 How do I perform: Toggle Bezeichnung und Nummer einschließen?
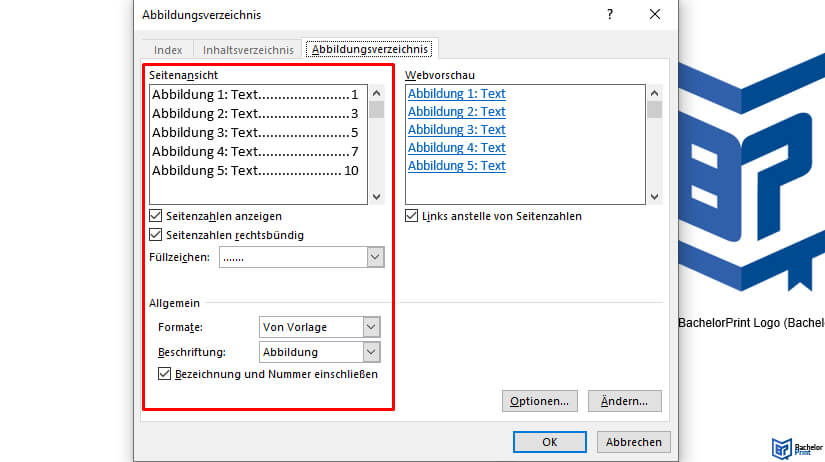(x=165, y=374)
